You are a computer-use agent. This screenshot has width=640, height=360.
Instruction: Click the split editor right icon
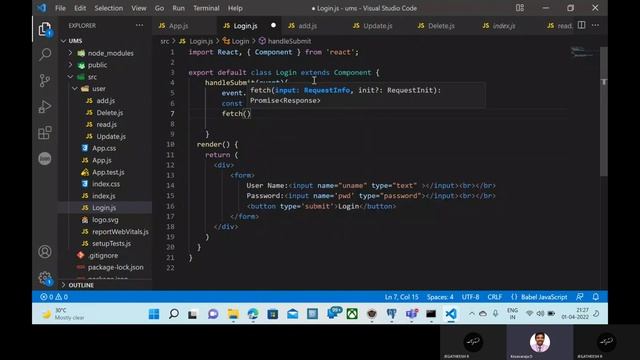point(581,25)
